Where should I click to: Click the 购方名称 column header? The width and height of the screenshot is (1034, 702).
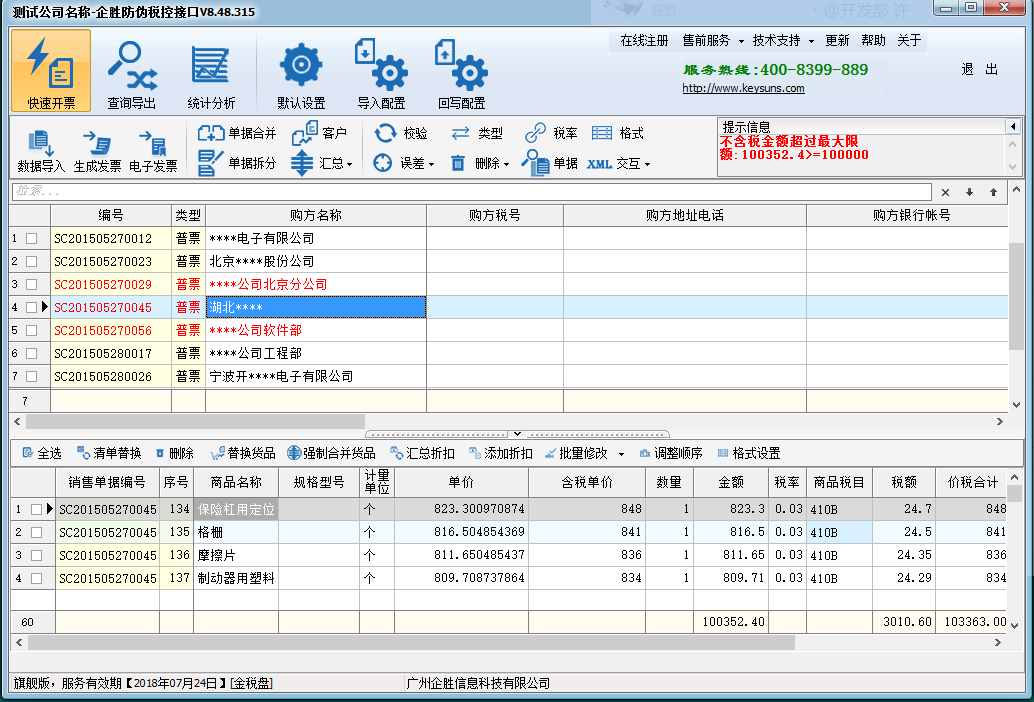pos(316,216)
